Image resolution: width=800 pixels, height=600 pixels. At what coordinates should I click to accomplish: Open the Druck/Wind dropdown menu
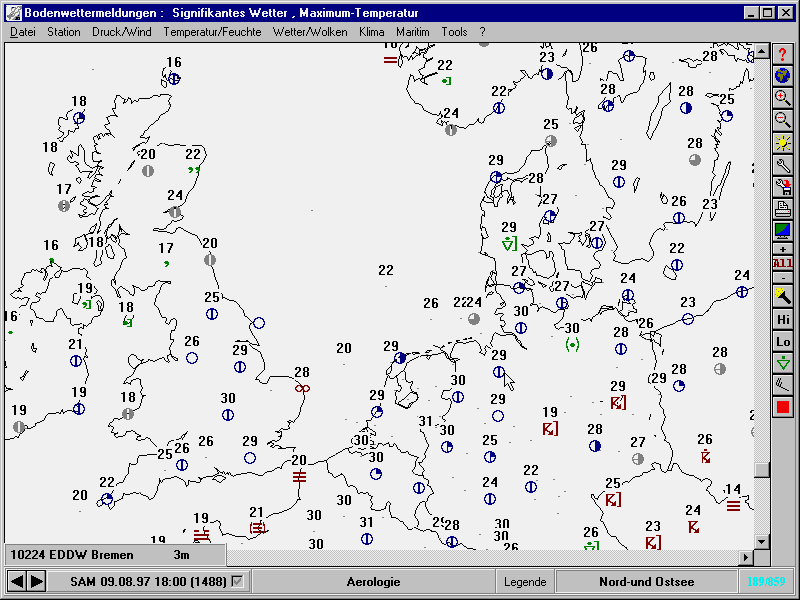pyautogui.click(x=122, y=32)
